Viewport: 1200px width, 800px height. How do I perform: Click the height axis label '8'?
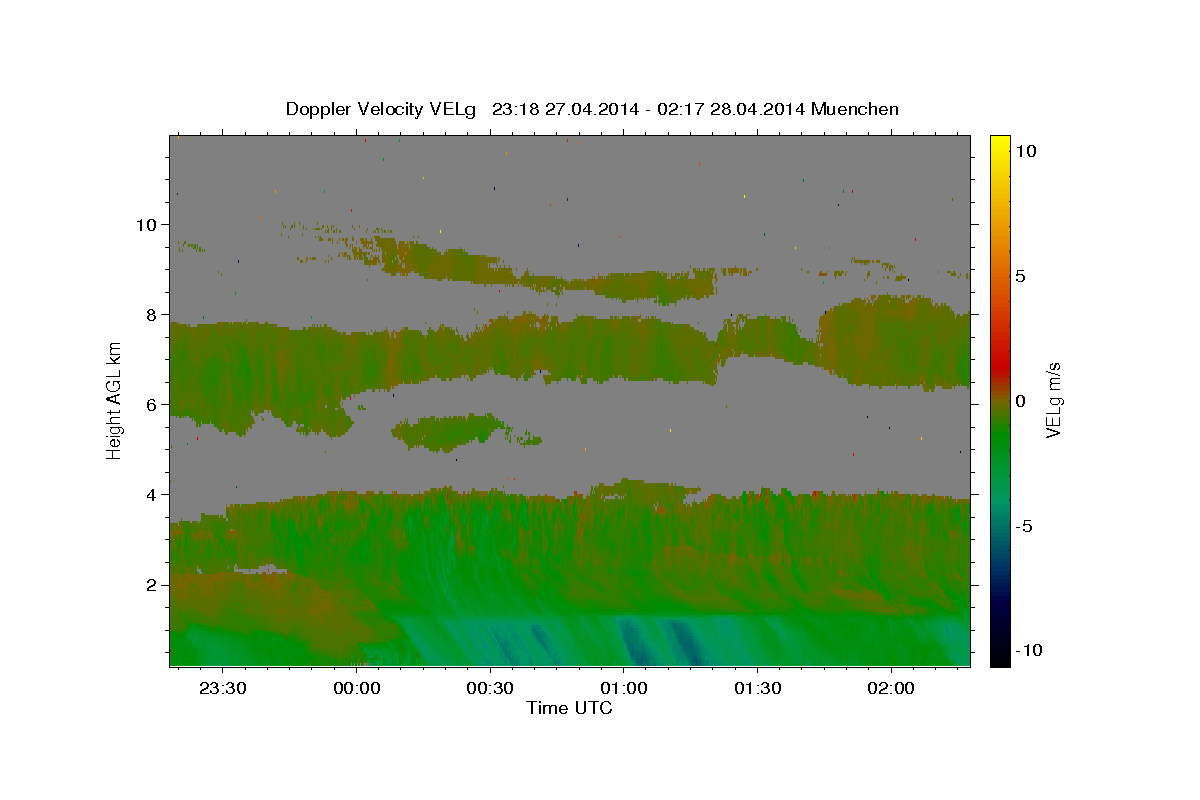coord(151,314)
